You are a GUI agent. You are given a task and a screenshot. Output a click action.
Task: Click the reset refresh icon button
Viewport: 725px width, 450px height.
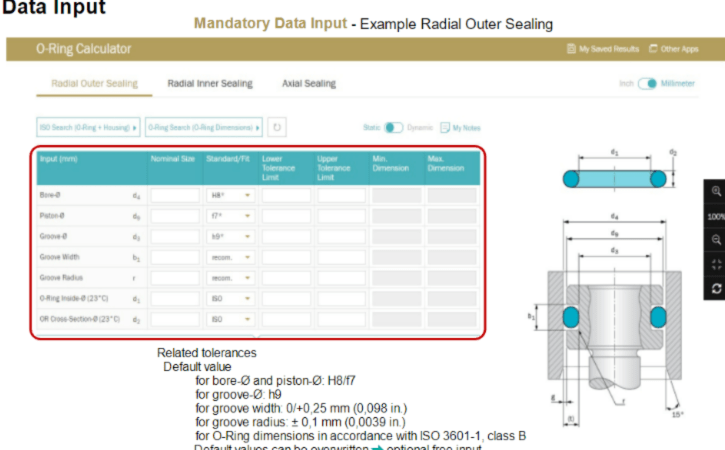tap(276, 127)
